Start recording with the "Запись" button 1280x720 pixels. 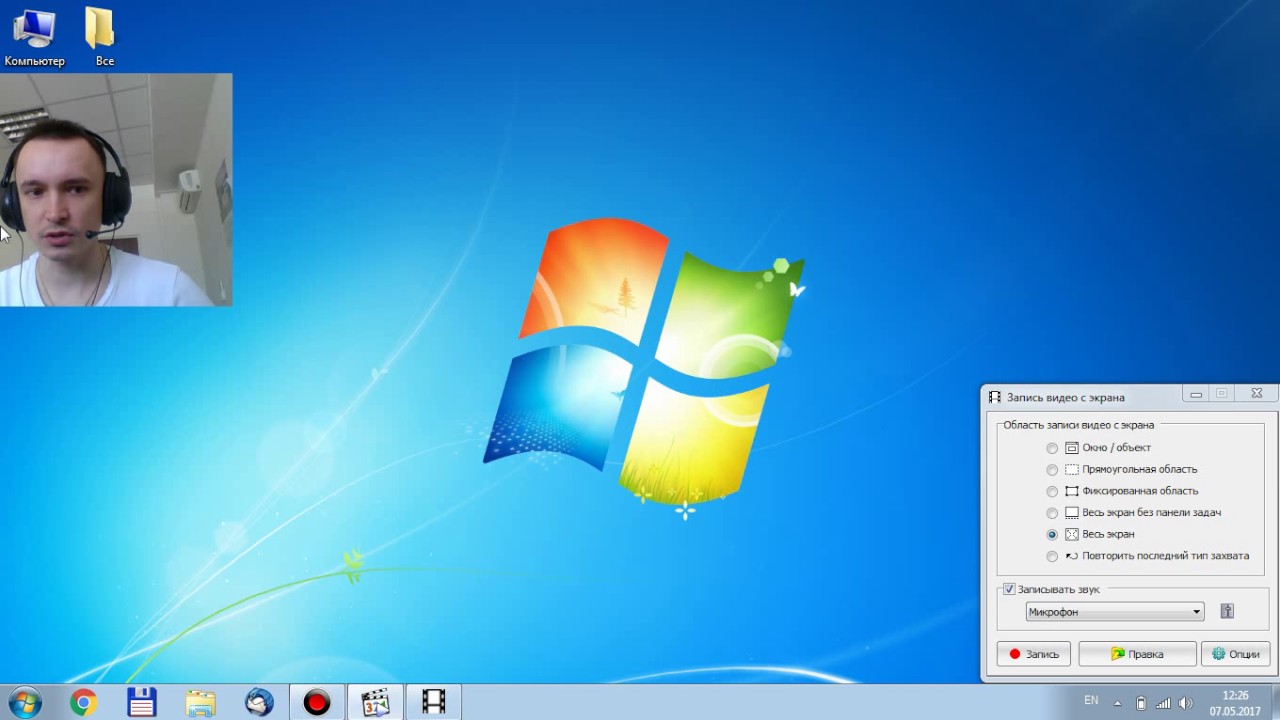(1034, 654)
